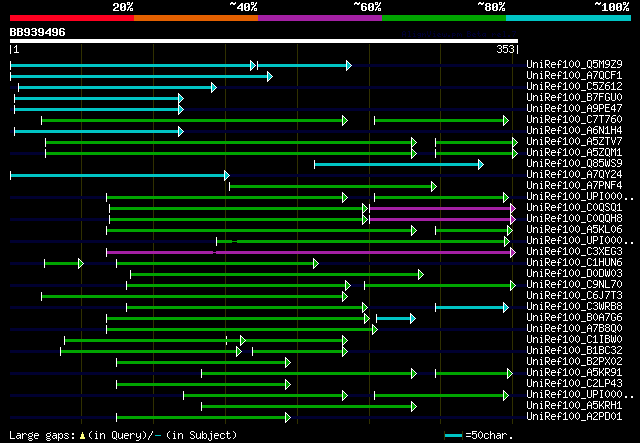Image resolution: width=640 pixels, height=443 pixels.
Task: Click the UniRef100_D0DW03 hit name
Action: [x=574, y=274]
